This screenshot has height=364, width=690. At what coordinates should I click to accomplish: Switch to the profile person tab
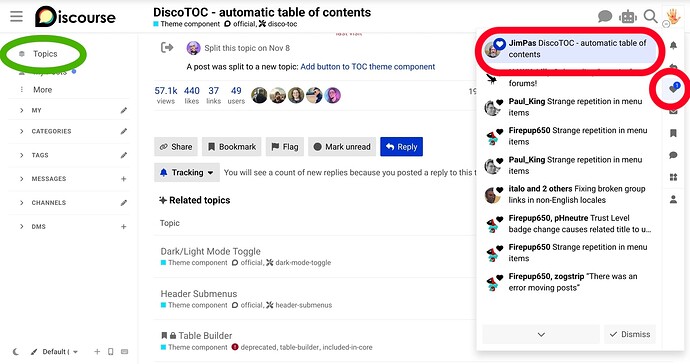[673, 199]
